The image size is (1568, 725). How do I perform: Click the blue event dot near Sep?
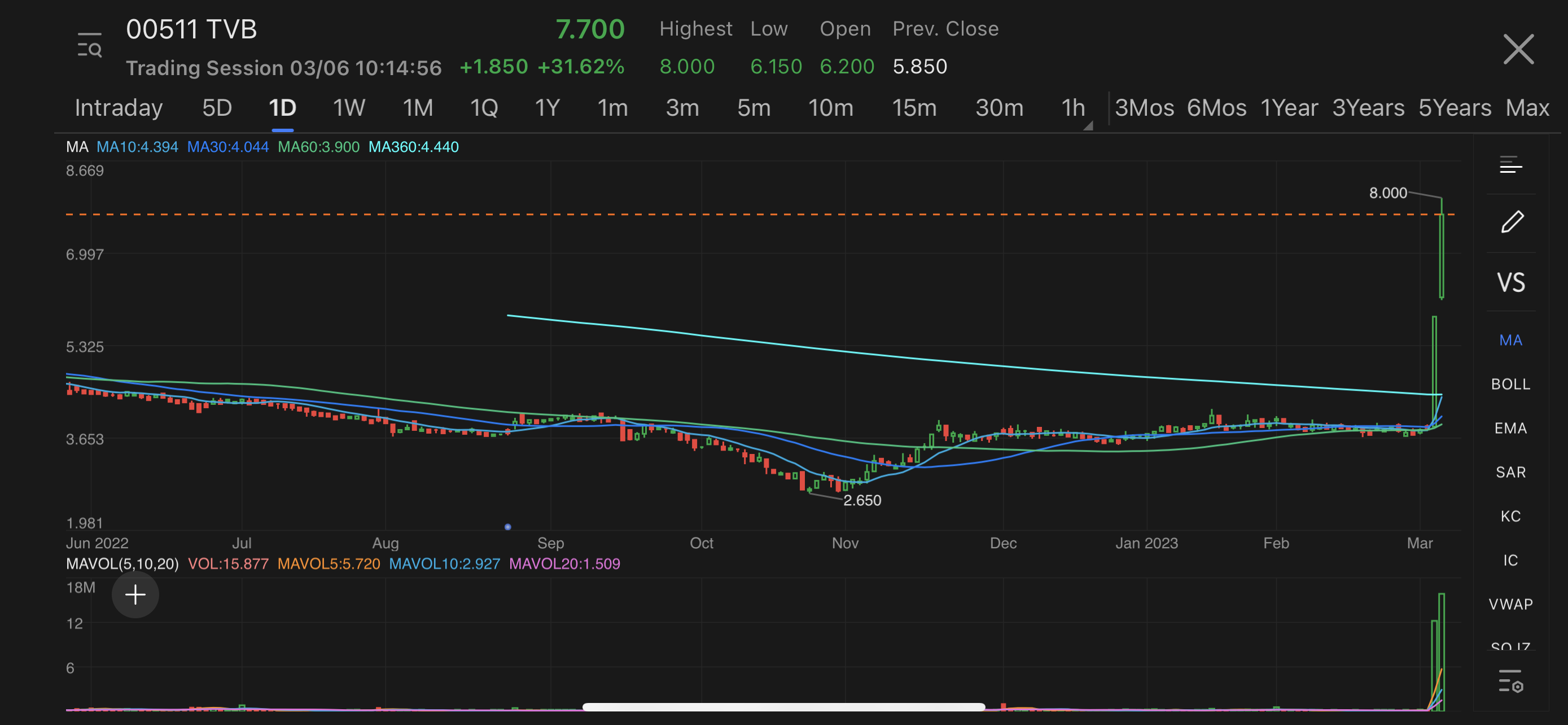tap(507, 527)
